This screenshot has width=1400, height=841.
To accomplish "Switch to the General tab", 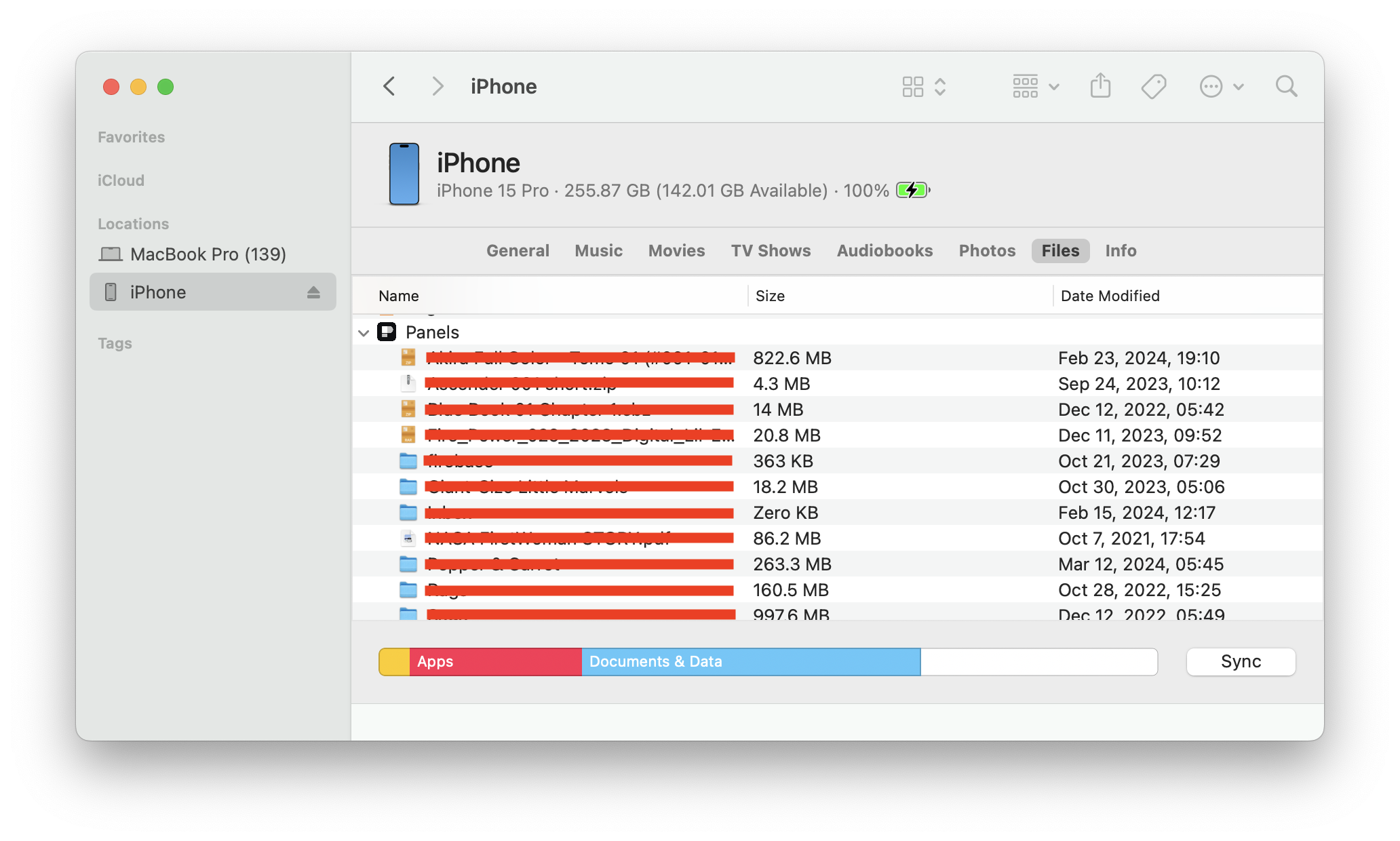I will point(517,251).
